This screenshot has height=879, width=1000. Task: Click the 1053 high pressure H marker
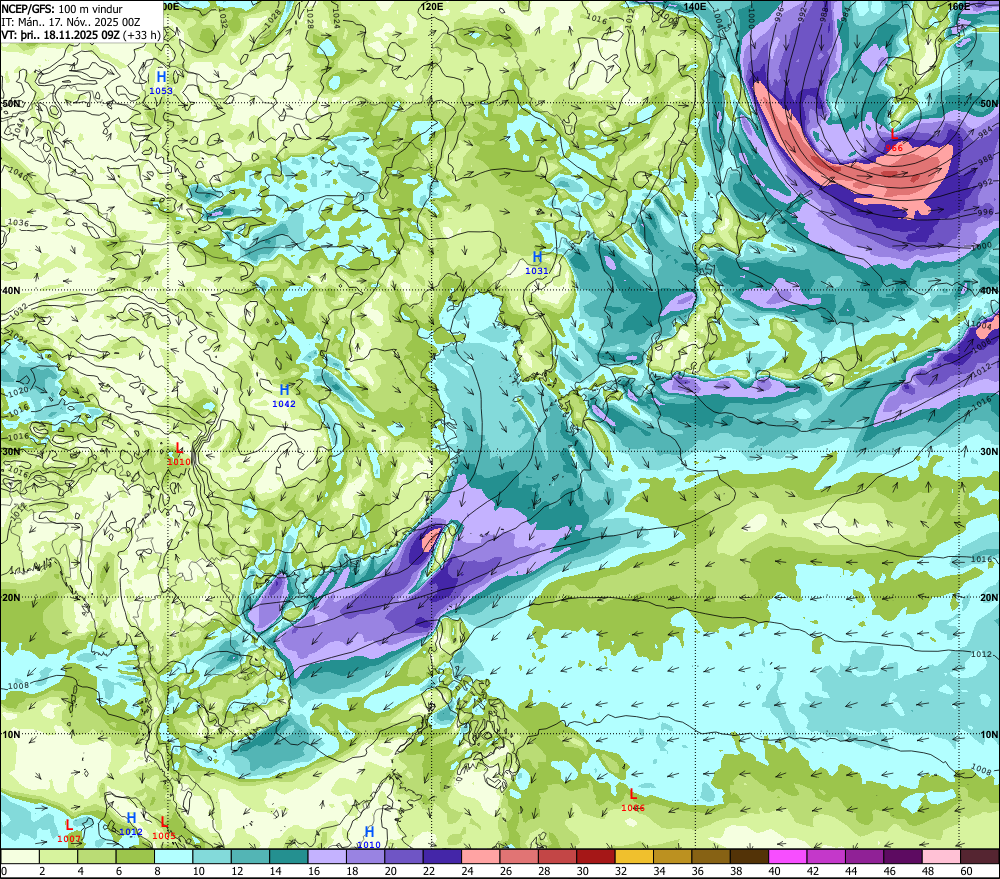(161, 83)
